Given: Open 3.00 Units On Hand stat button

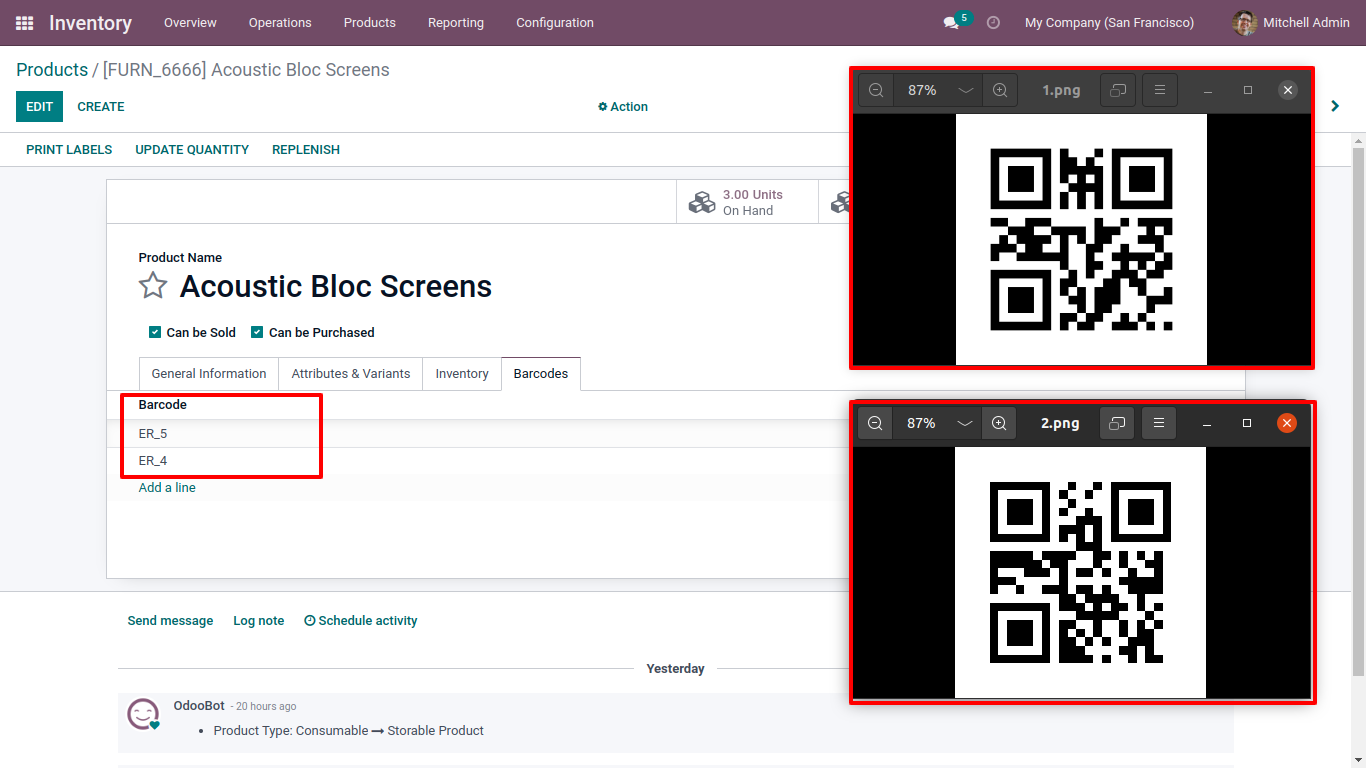Looking at the screenshot, I should pyautogui.click(x=747, y=202).
